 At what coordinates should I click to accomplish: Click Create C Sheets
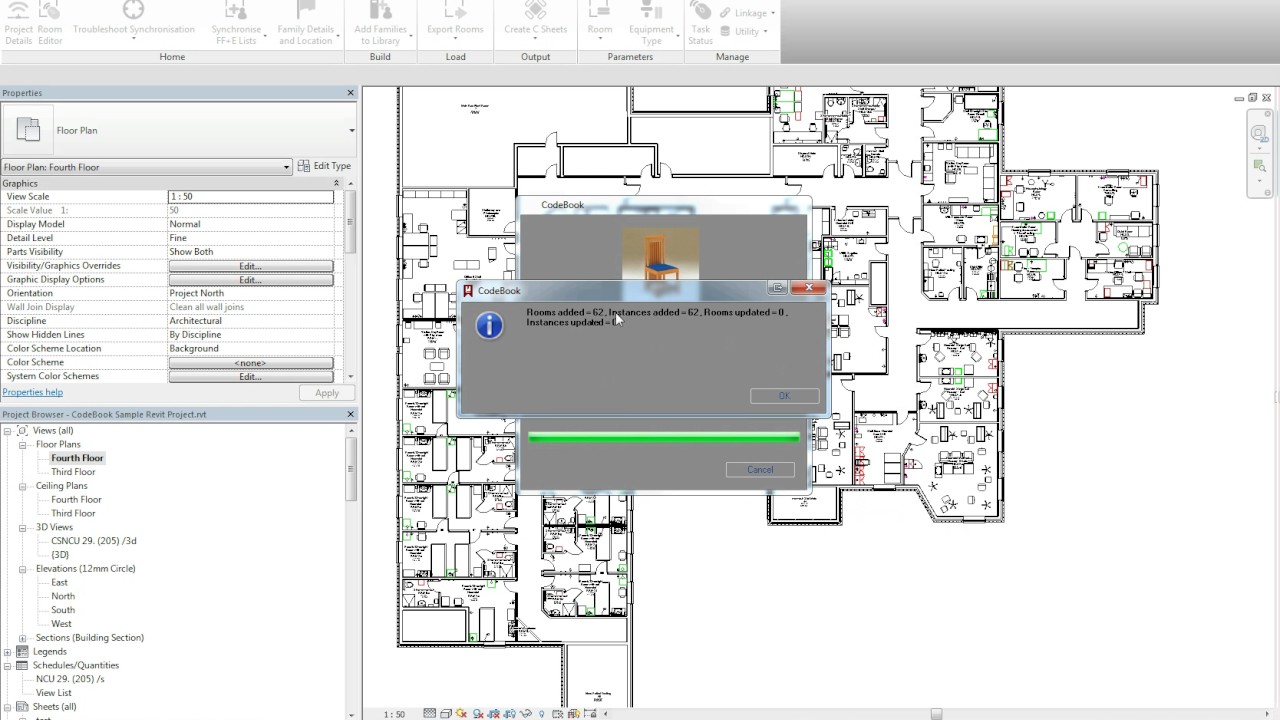[x=535, y=20]
